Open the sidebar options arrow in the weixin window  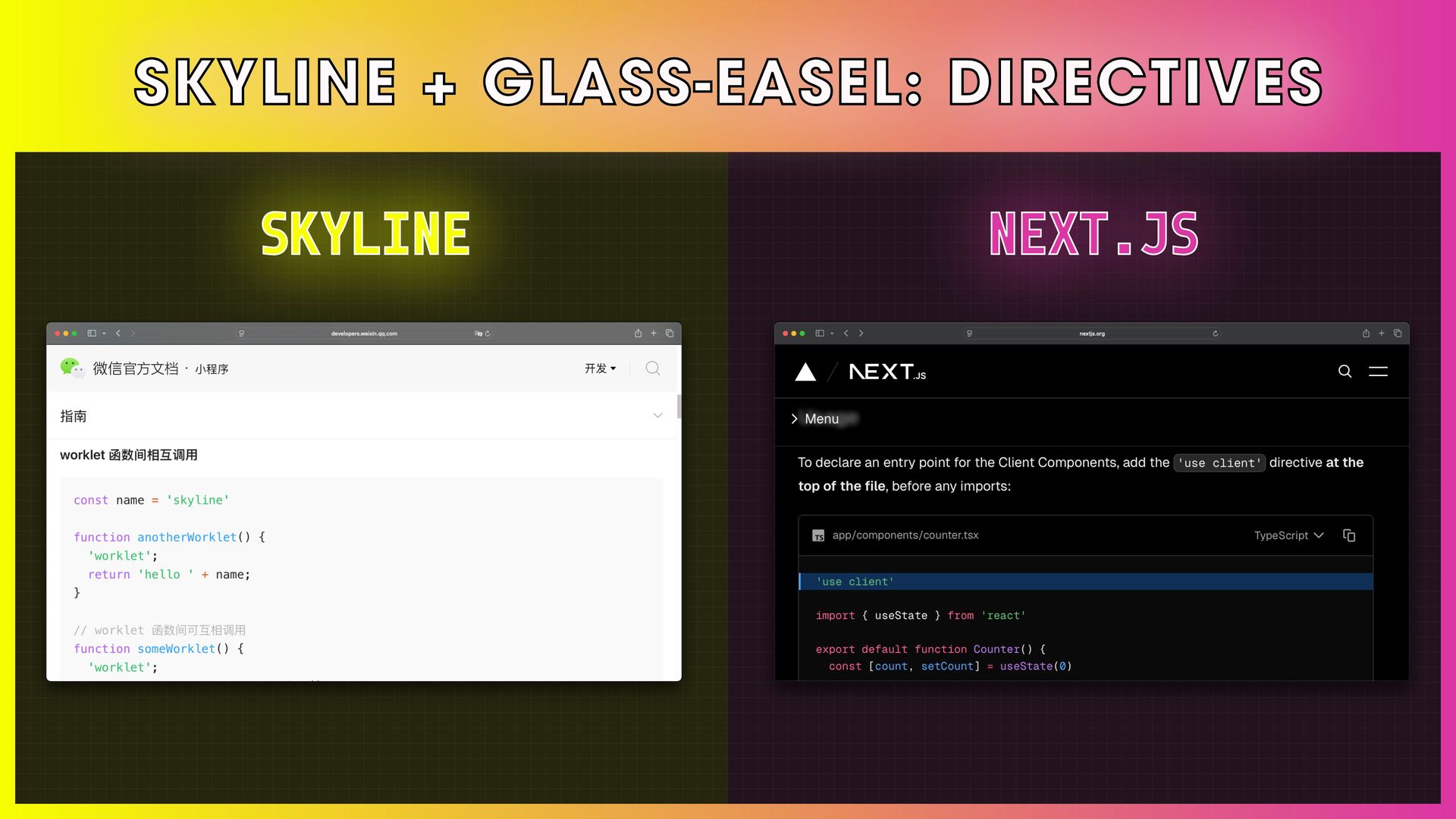[x=104, y=334]
